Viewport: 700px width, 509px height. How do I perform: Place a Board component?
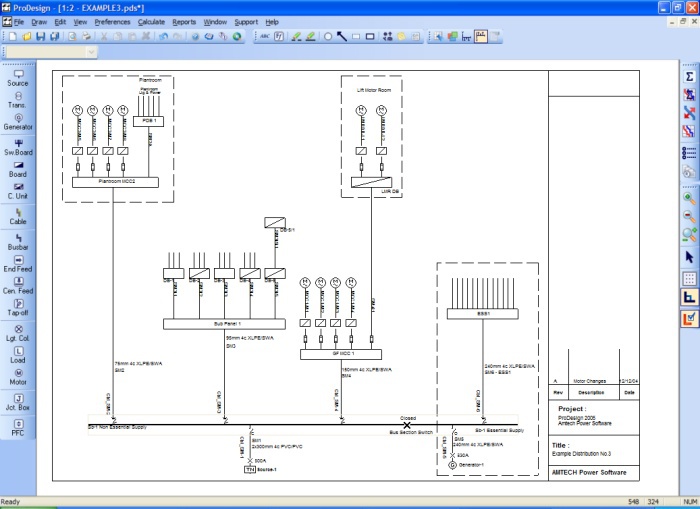(x=18, y=169)
